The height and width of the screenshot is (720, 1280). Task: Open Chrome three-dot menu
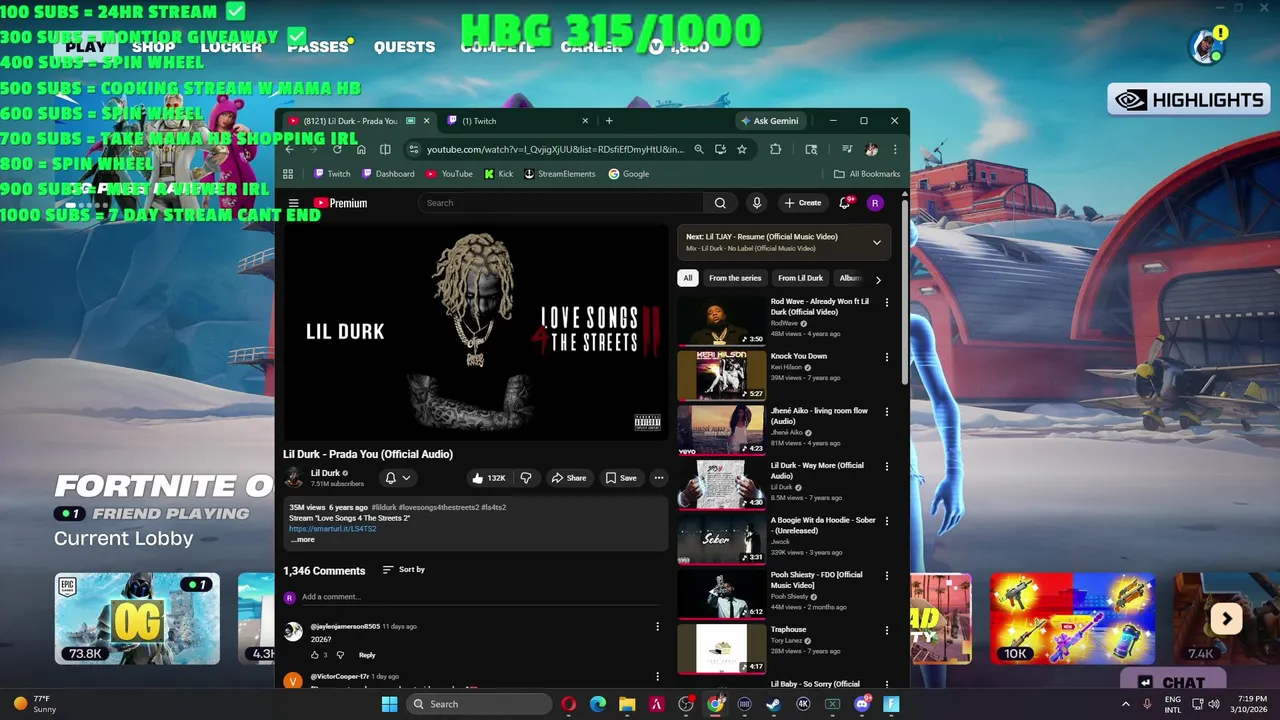[895, 149]
